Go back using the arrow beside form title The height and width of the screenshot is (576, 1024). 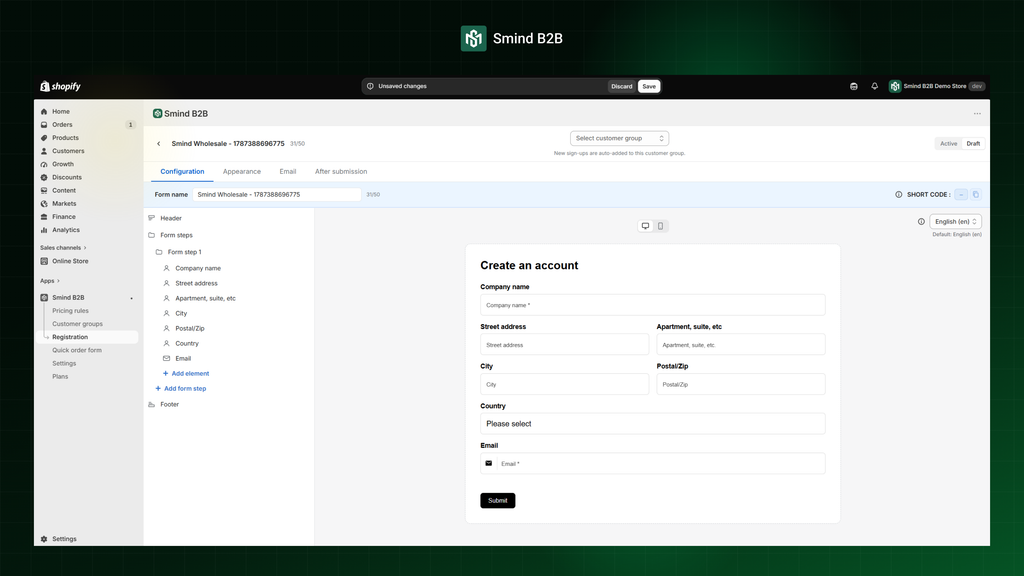coord(159,144)
